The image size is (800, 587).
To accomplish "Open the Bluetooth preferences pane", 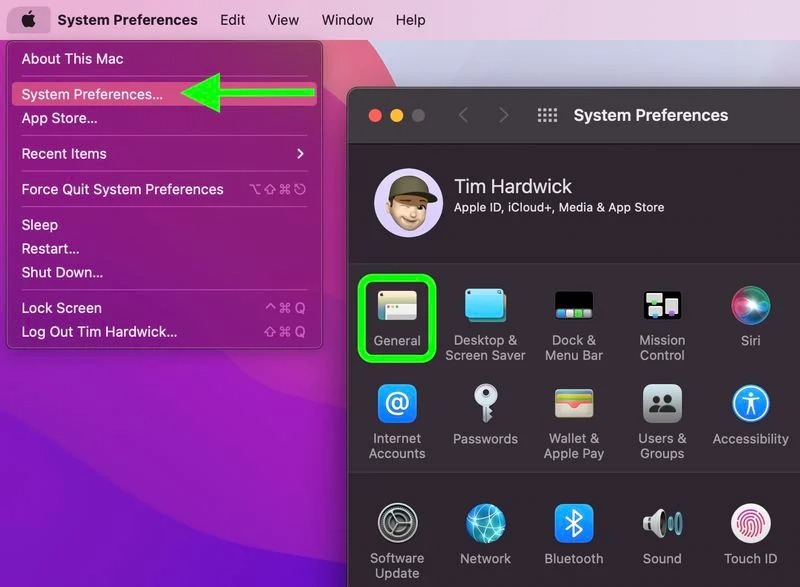I will (573, 534).
